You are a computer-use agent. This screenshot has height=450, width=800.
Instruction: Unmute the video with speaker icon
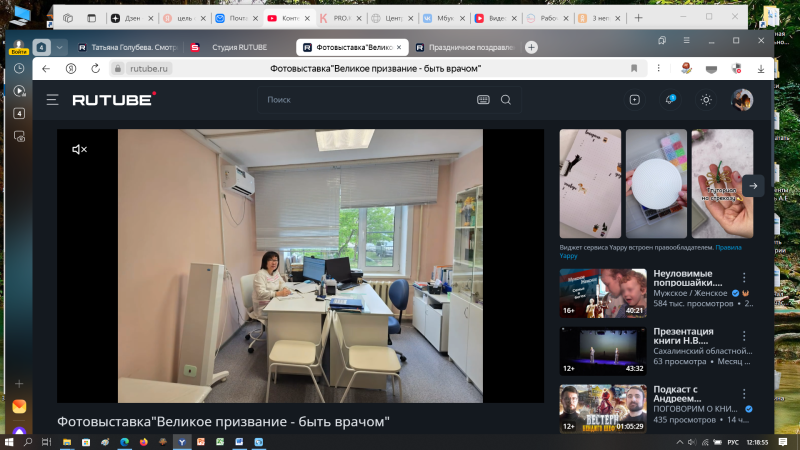coord(80,149)
